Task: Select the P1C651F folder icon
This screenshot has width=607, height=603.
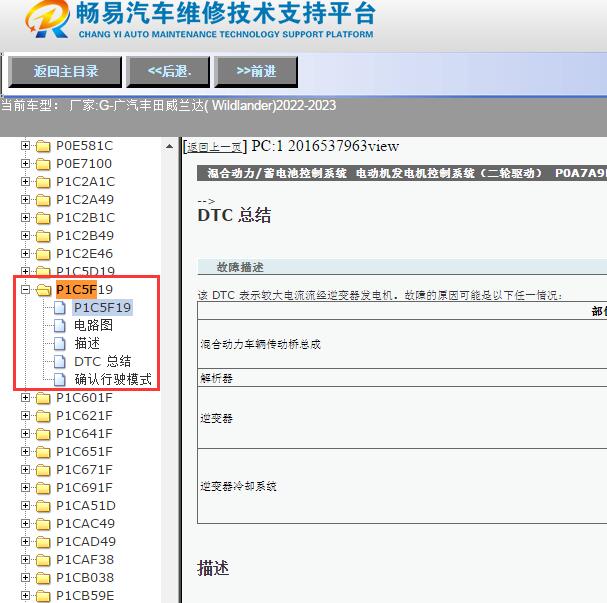Action: click(x=43, y=452)
